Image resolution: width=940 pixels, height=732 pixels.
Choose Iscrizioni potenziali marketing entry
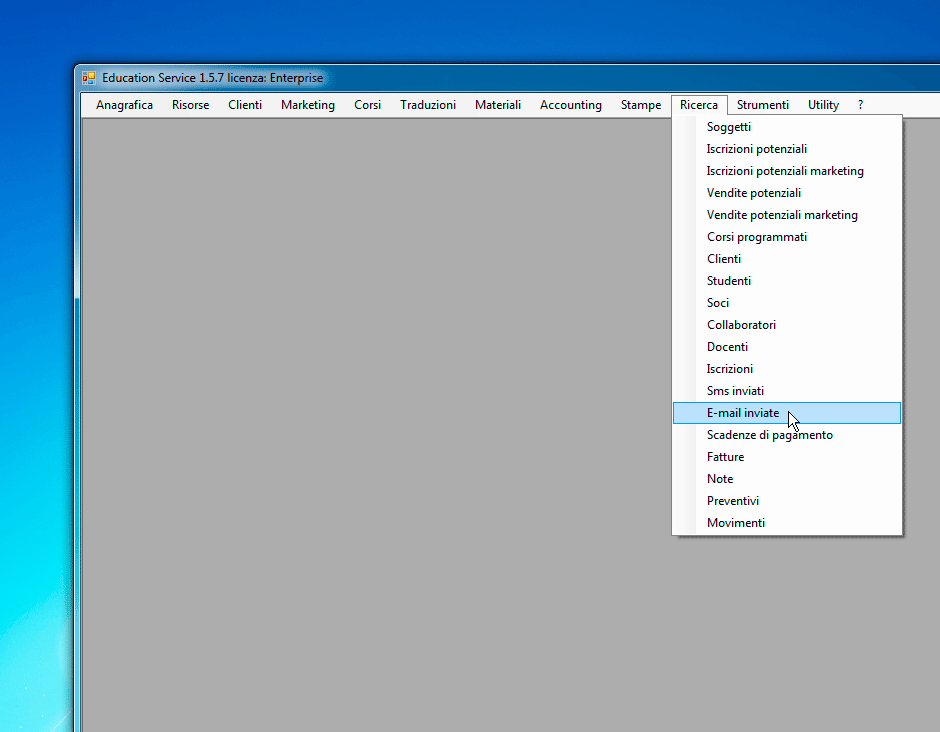pos(787,171)
